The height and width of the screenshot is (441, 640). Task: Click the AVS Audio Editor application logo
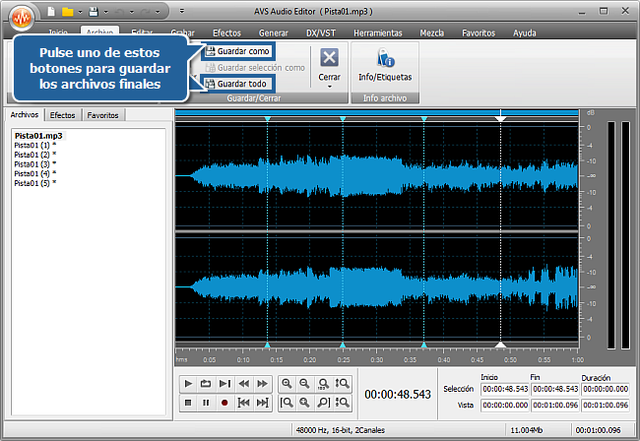(21, 18)
